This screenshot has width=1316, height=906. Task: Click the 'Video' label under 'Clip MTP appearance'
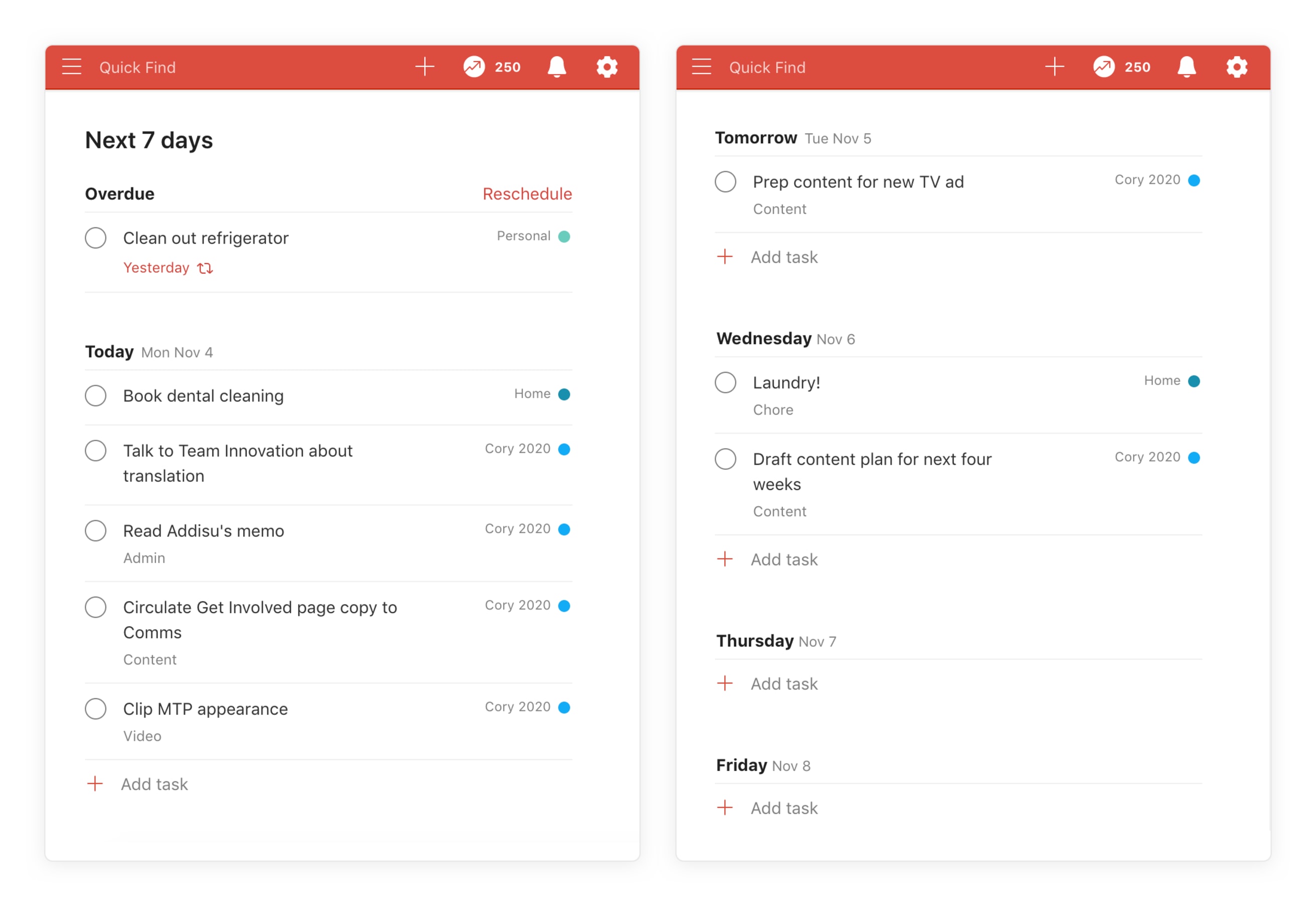[x=142, y=736]
